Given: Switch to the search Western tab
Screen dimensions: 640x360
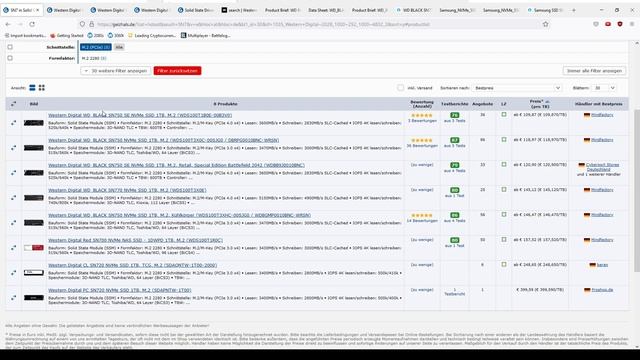Looking at the screenshot, I should point(239,10).
